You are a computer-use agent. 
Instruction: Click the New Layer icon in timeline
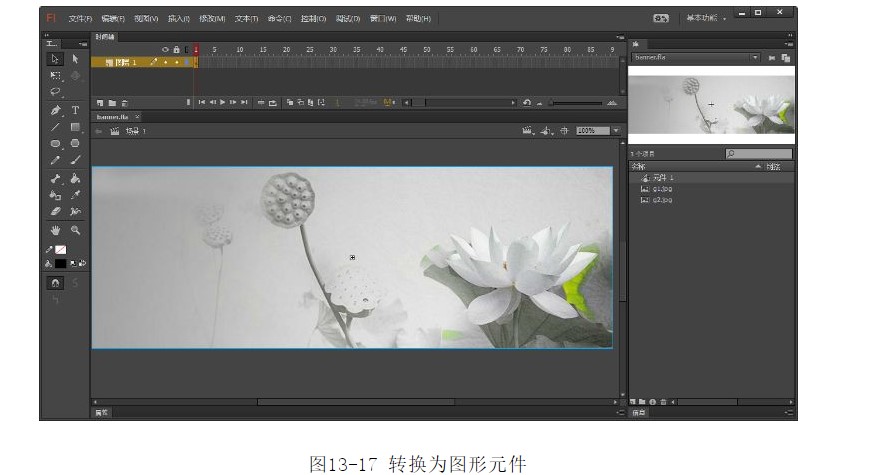pos(99,102)
